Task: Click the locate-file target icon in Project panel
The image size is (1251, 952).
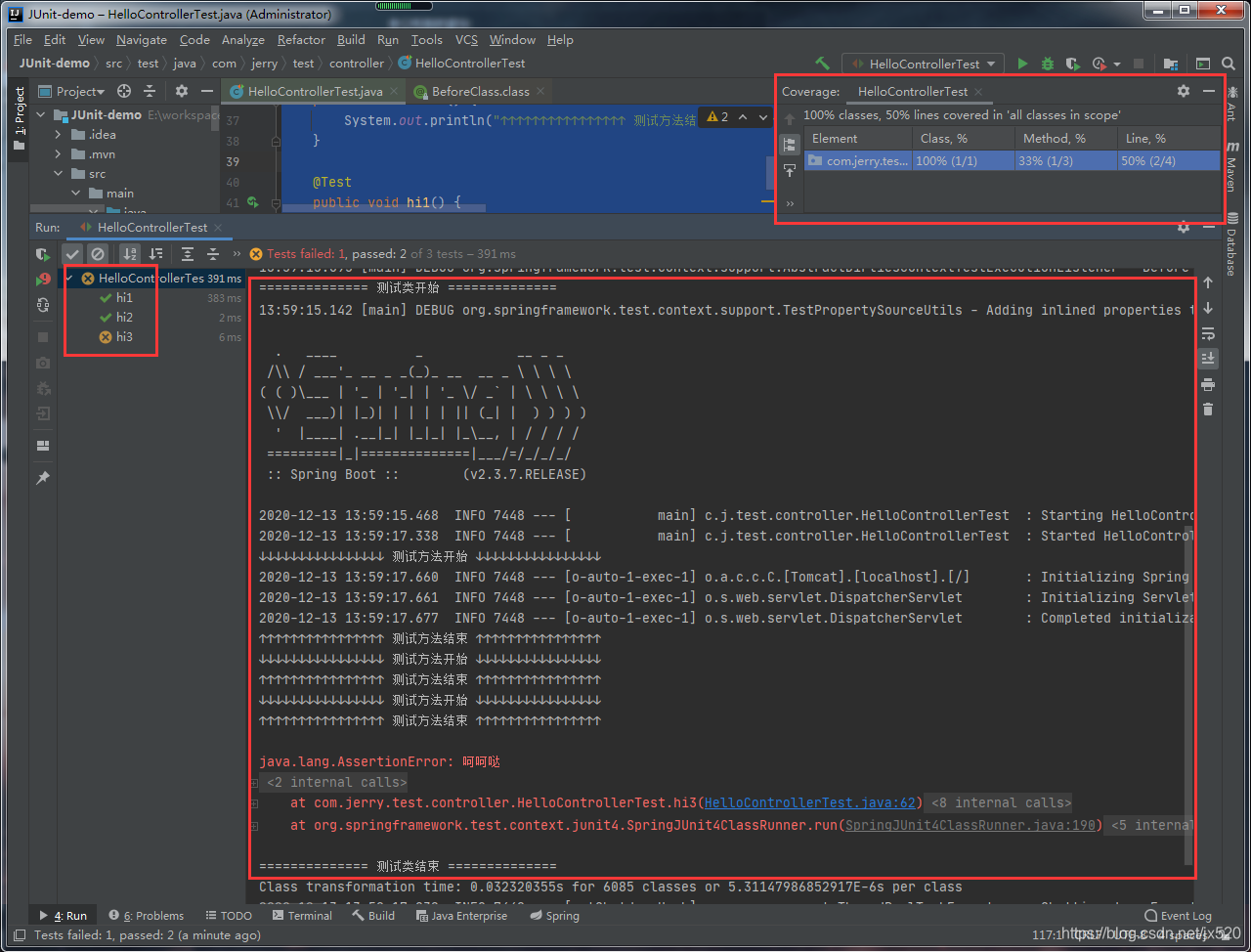Action: coord(124,91)
